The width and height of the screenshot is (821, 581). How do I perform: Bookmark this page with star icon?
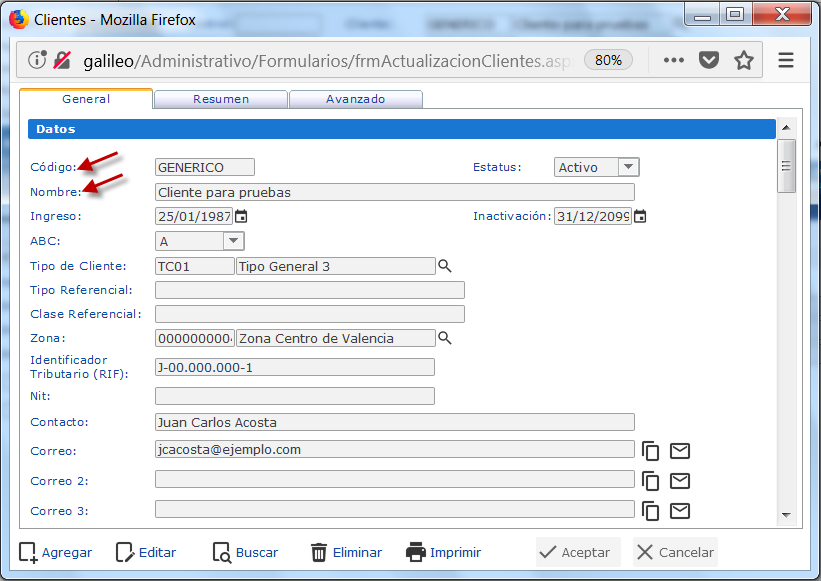tap(744, 60)
